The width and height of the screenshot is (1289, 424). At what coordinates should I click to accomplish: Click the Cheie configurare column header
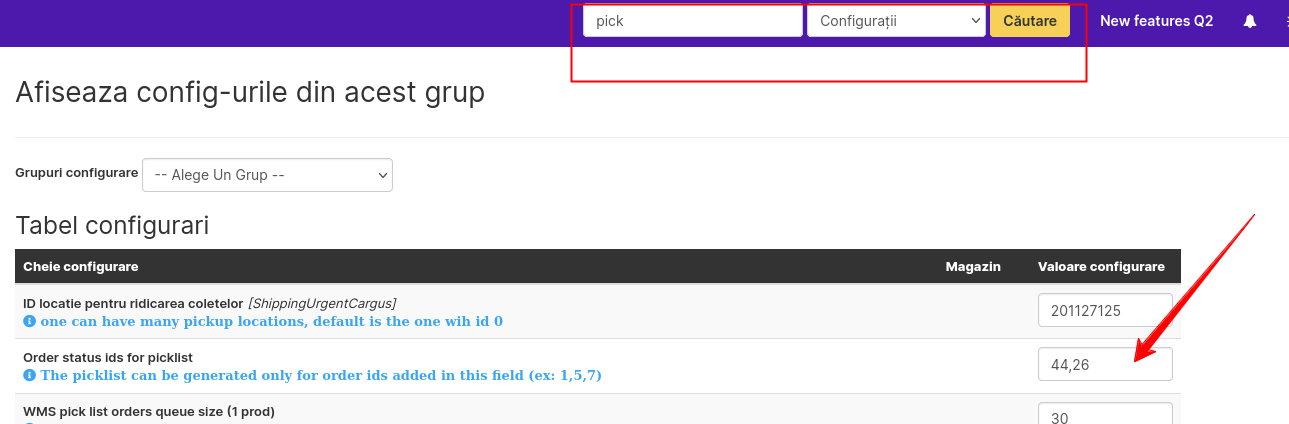click(x=81, y=267)
